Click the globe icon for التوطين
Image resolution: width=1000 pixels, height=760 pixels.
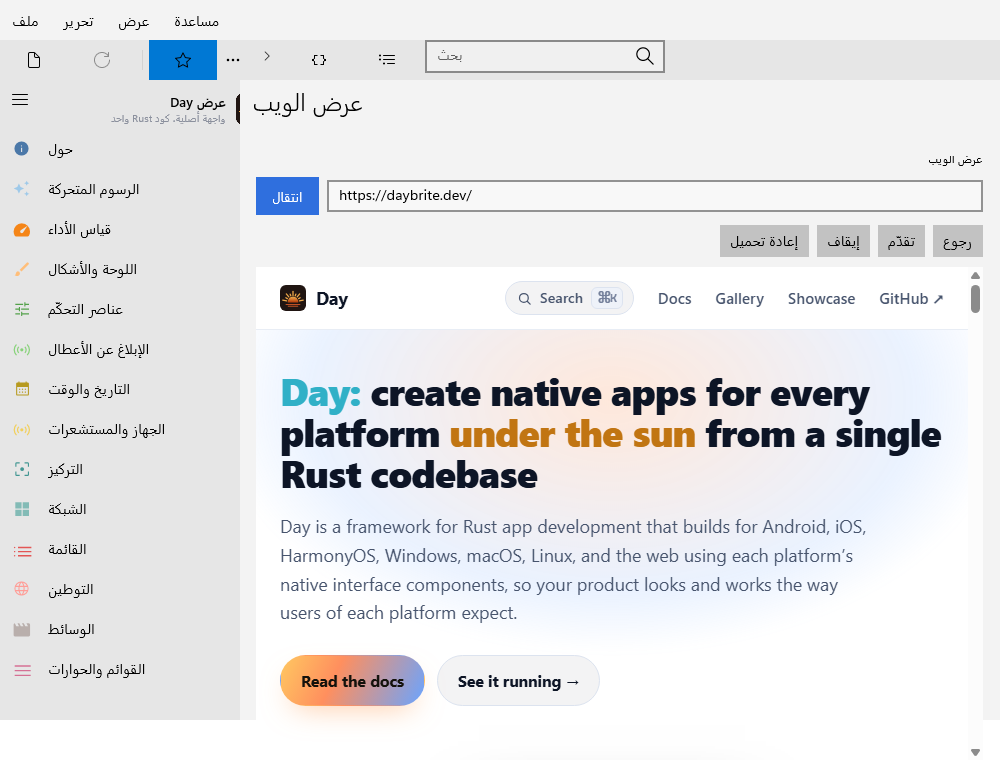tap(22, 589)
